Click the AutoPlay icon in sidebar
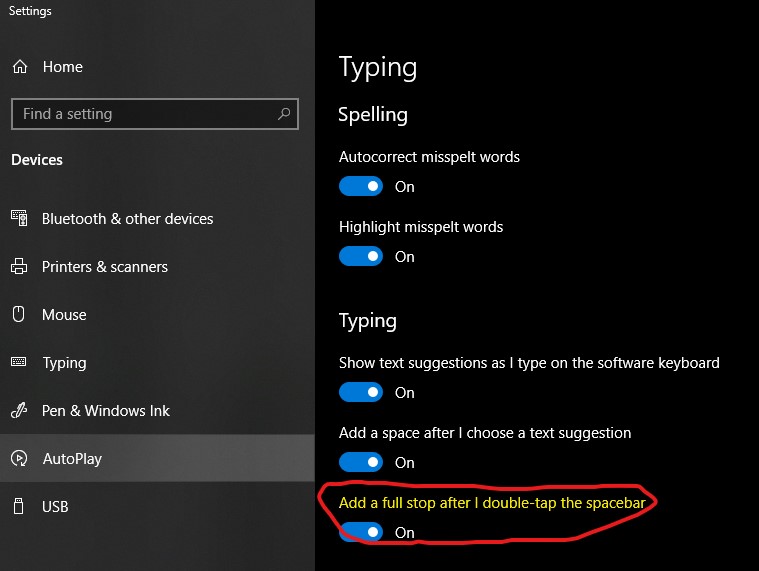The height and width of the screenshot is (571, 759). coord(19,458)
